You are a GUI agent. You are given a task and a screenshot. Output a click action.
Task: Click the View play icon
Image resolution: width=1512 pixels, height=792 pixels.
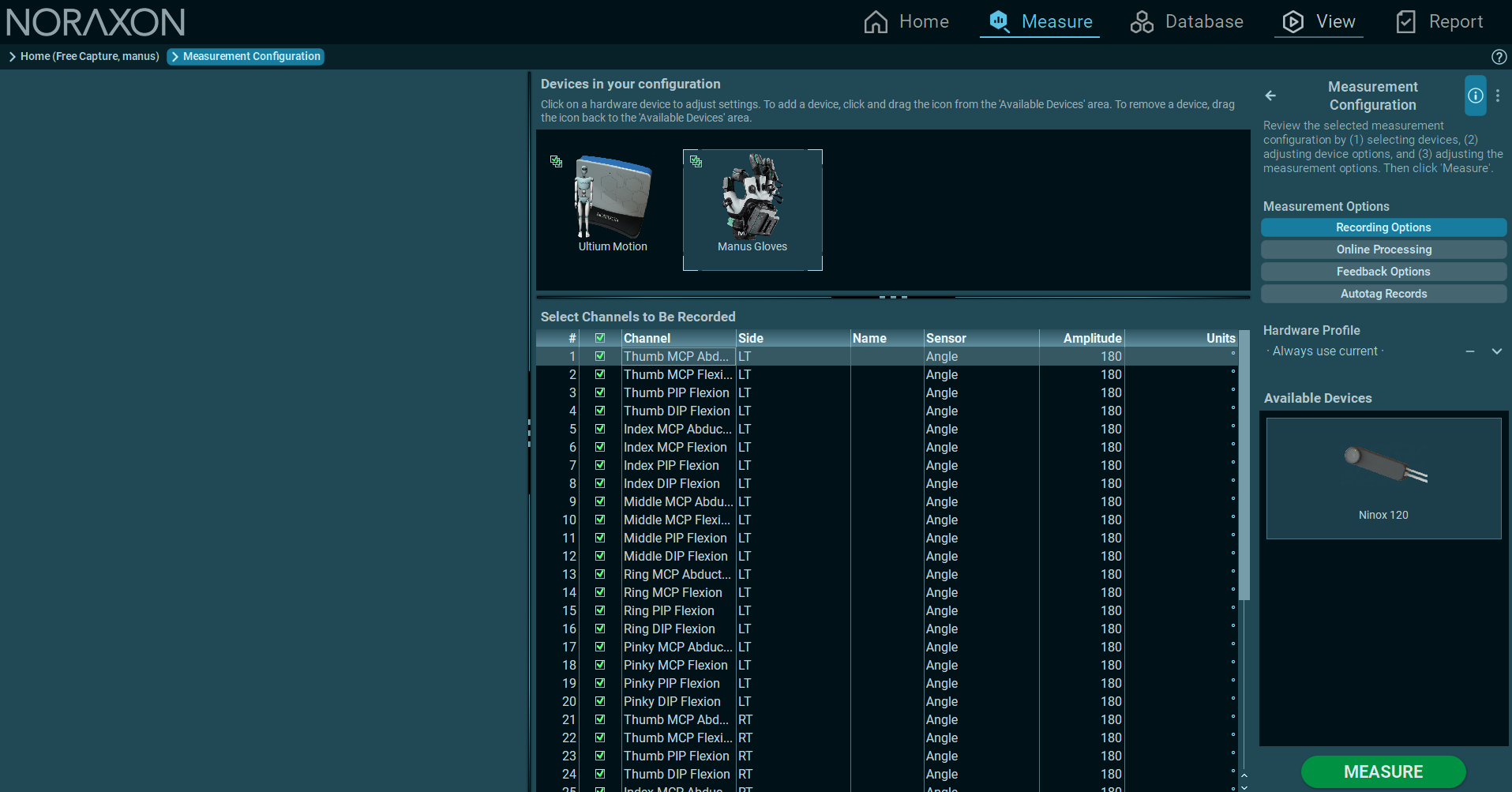click(x=1293, y=21)
